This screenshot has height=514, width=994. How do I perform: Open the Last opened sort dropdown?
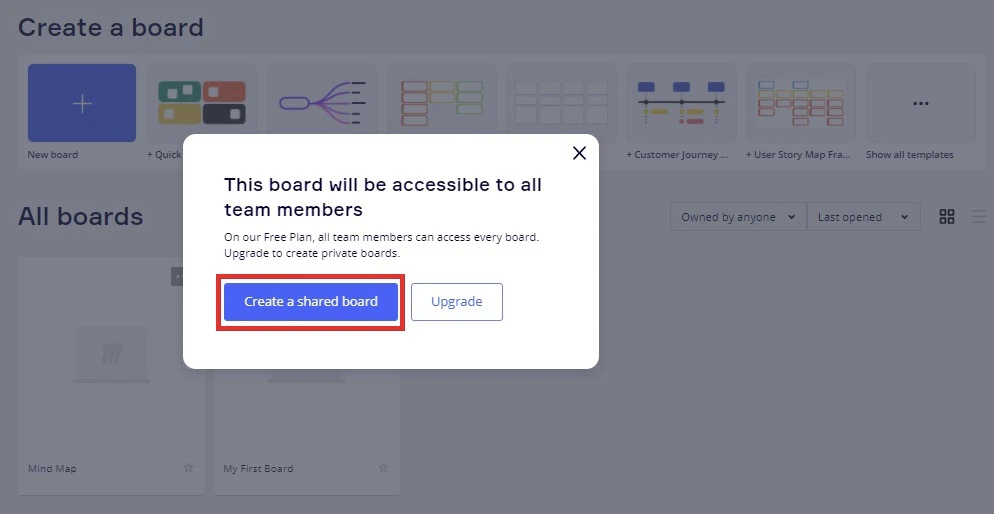tap(863, 217)
